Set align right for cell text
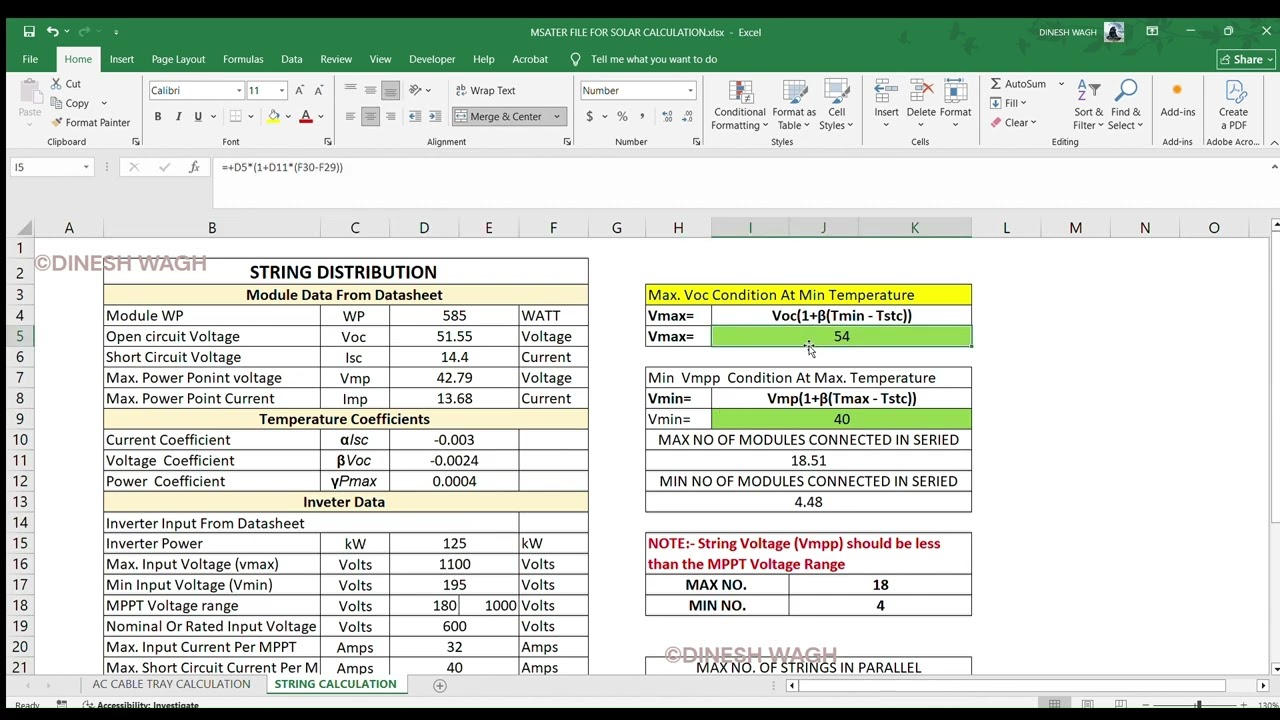 [x=390, y=116]
